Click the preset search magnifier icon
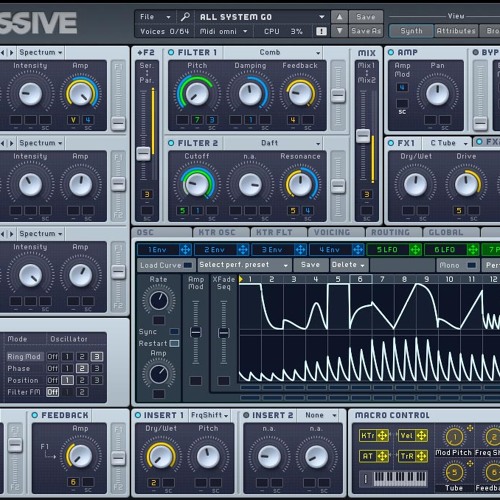The image size is (500, 500). click(x=185, y=17)
